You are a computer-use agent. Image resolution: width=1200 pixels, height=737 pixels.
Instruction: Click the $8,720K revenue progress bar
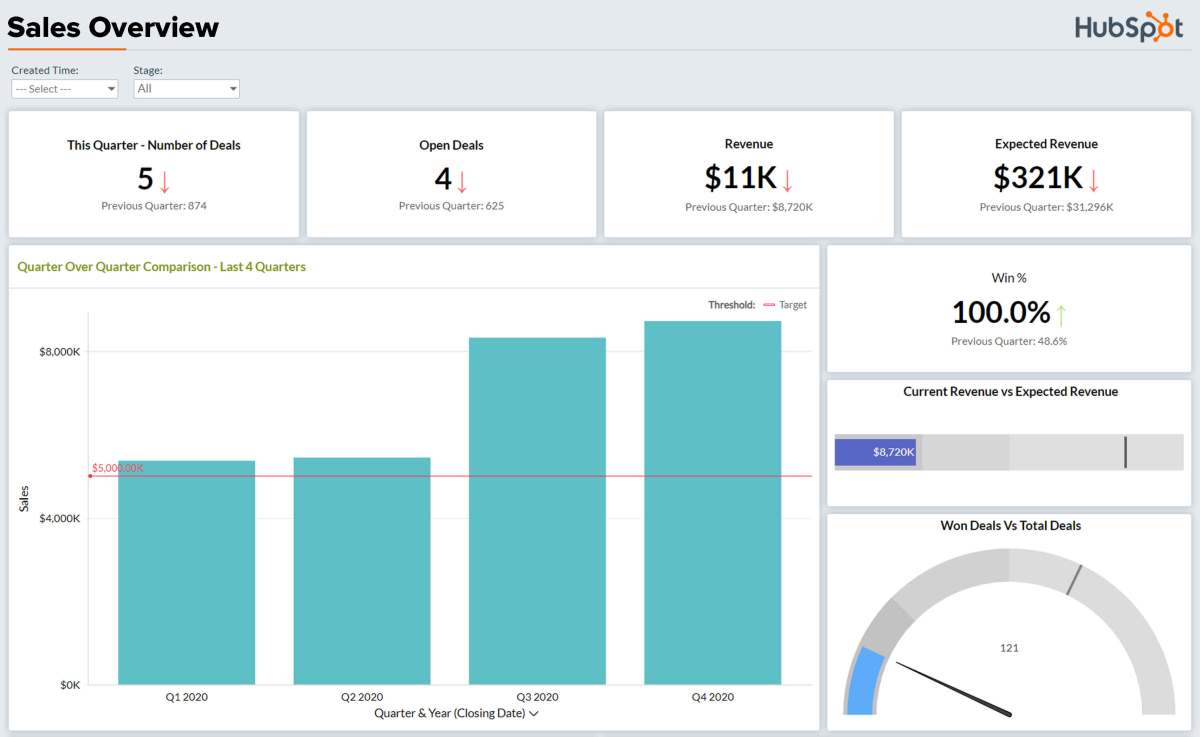(876, 452)
